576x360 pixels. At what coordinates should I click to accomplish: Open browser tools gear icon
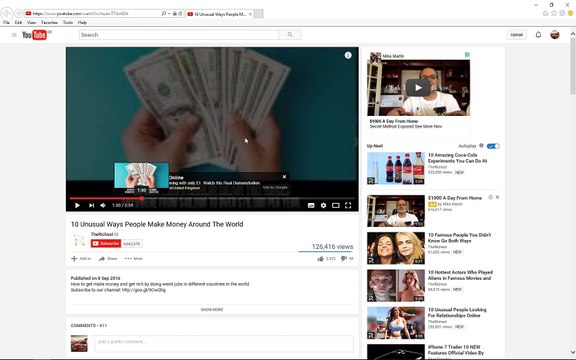pos(562,13)
